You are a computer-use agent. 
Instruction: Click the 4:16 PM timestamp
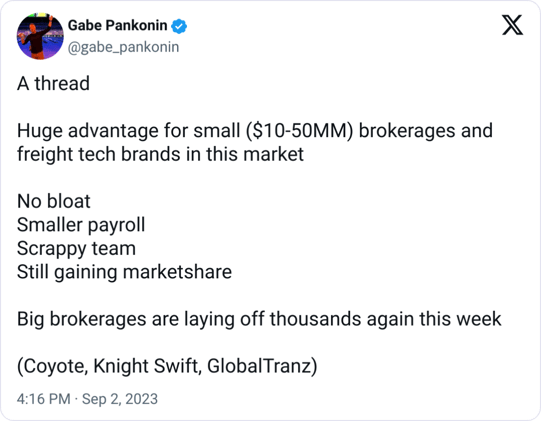coord(43,399)
